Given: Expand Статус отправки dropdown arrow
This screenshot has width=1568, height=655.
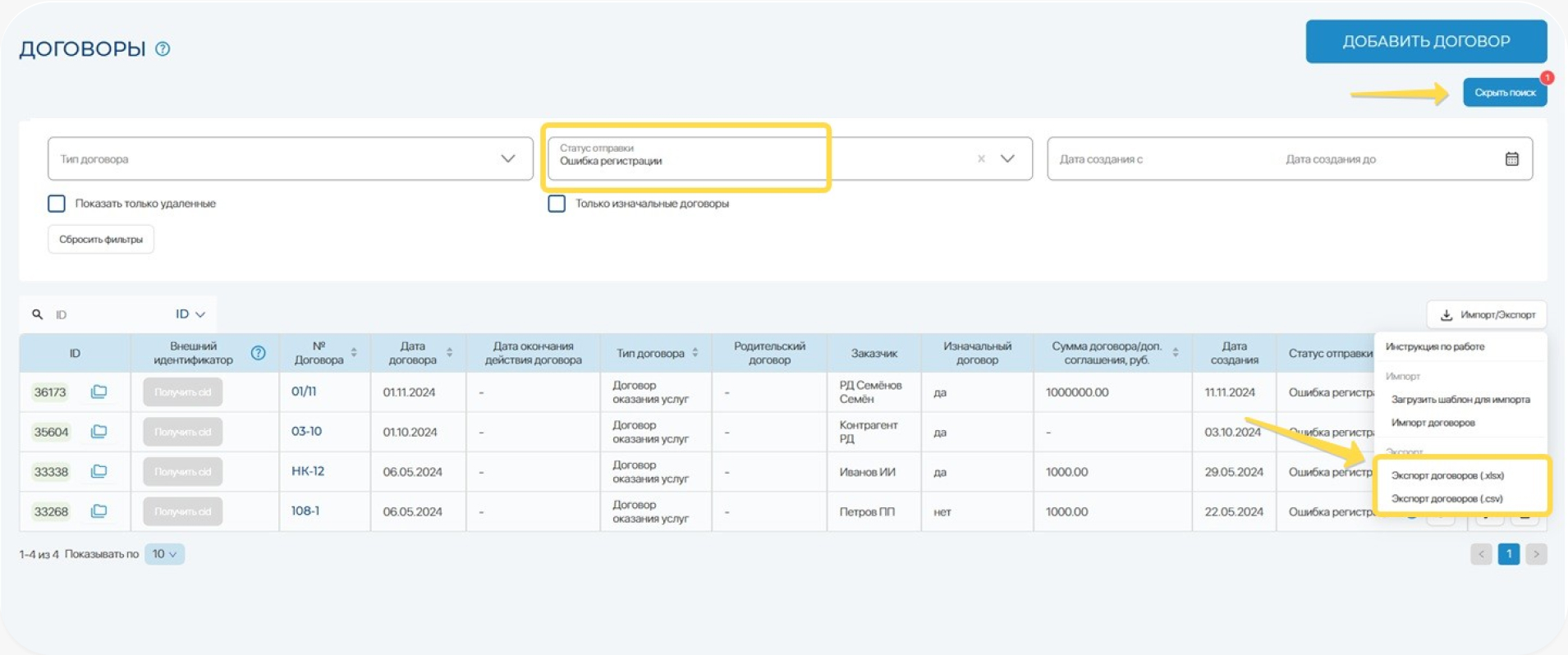Looking at the screenshot, I should [1007, 159].
